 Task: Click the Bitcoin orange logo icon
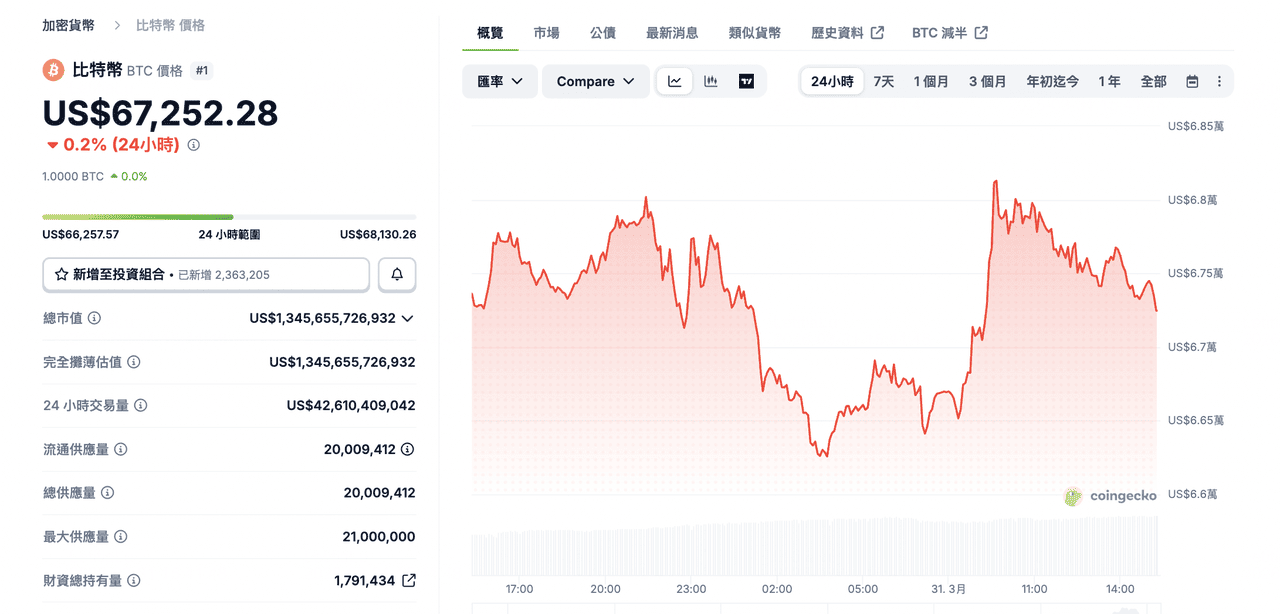coord(53,70)
